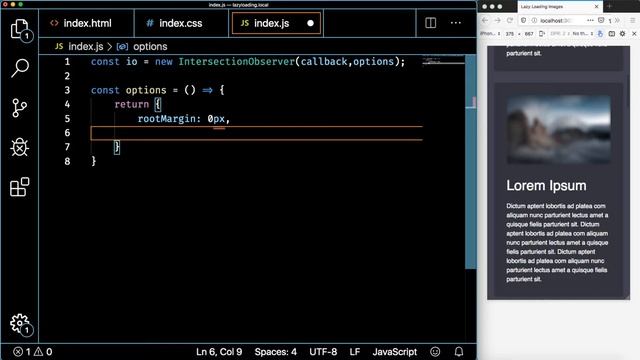Viewport: 640px width, 360px height.
Task: Go forward in the browser window
Action: click(497, 20)
